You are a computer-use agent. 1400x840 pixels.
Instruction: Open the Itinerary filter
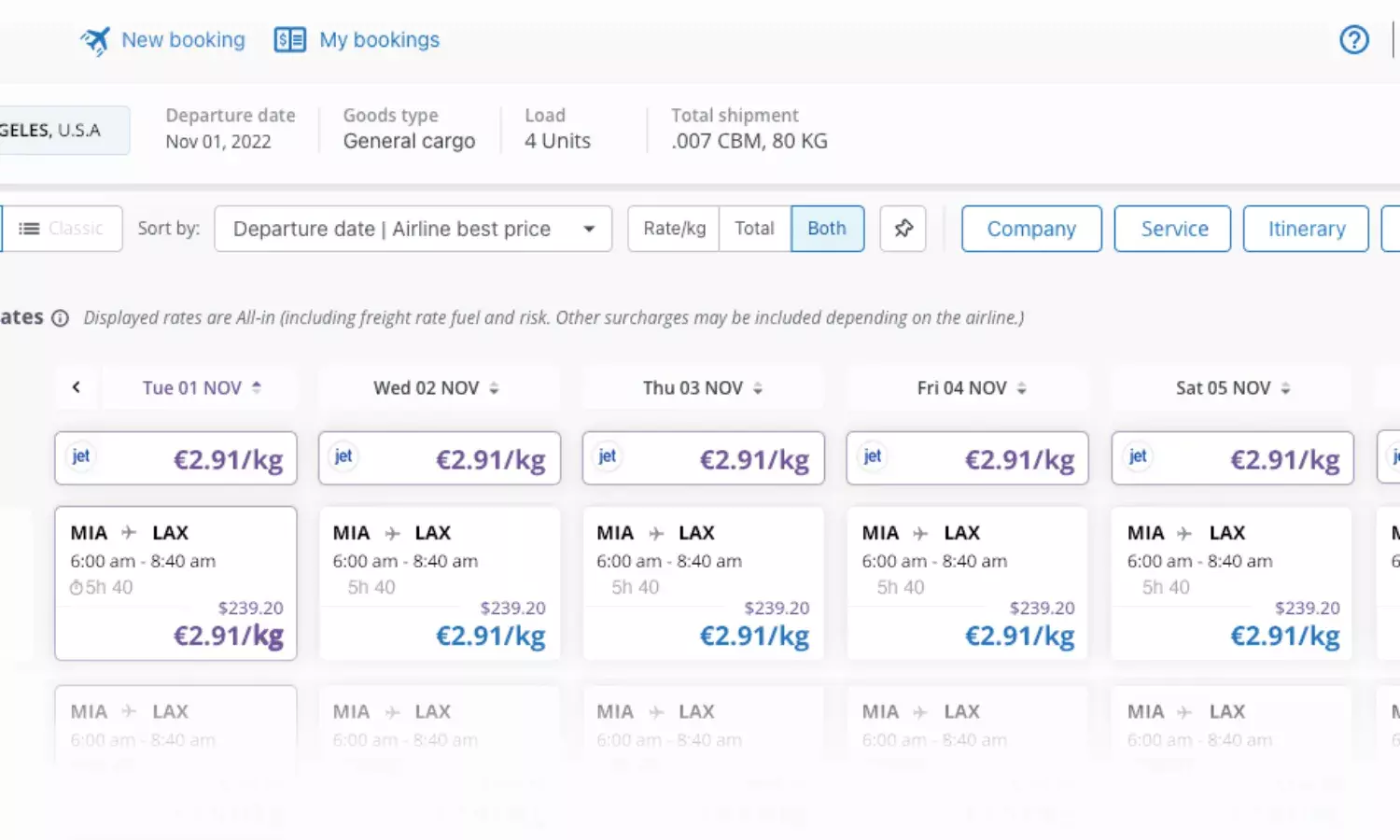(1306, 229)
